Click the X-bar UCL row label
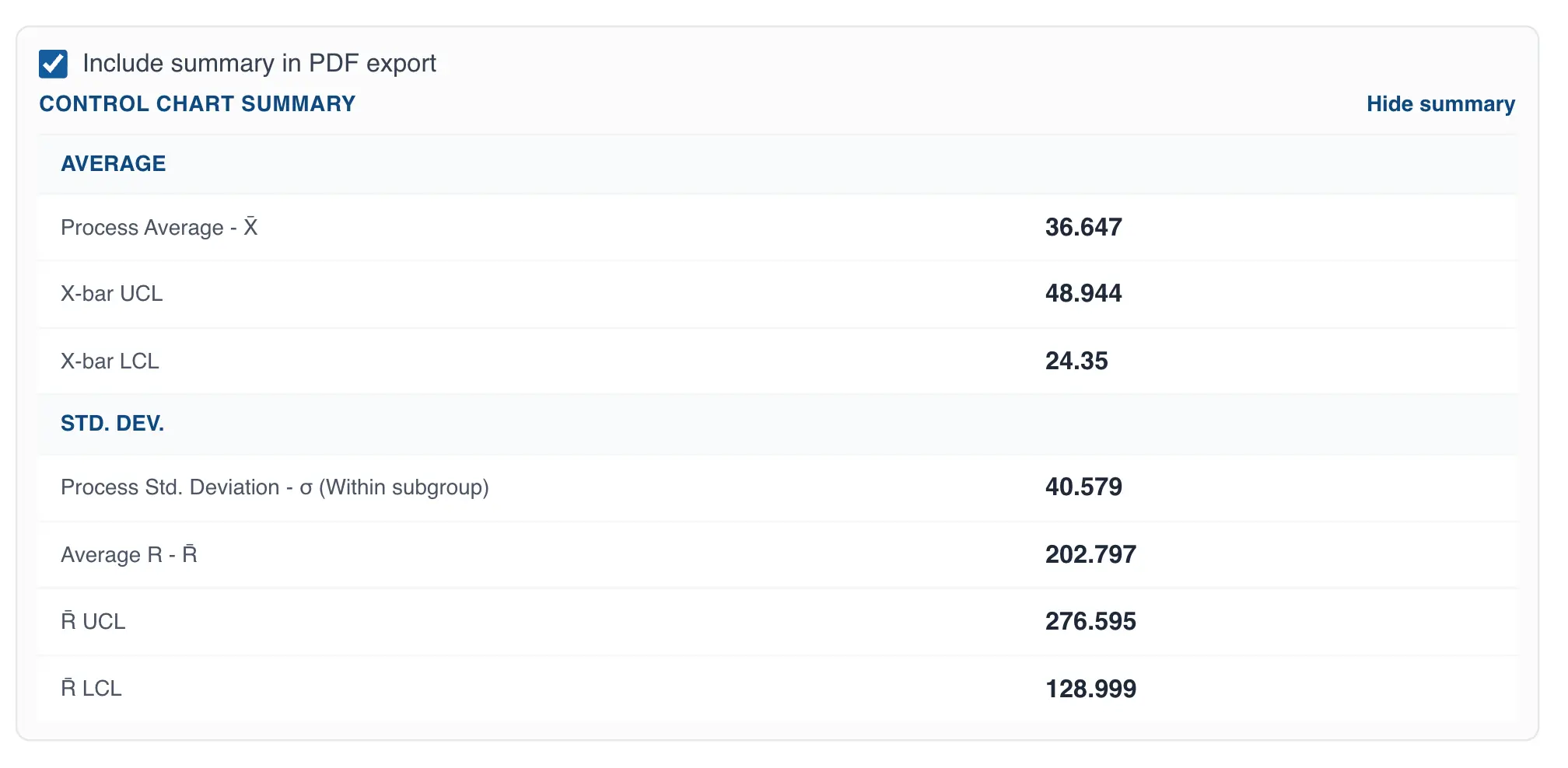This screenshot has width=1568, height=768. [x=112, y=294]
